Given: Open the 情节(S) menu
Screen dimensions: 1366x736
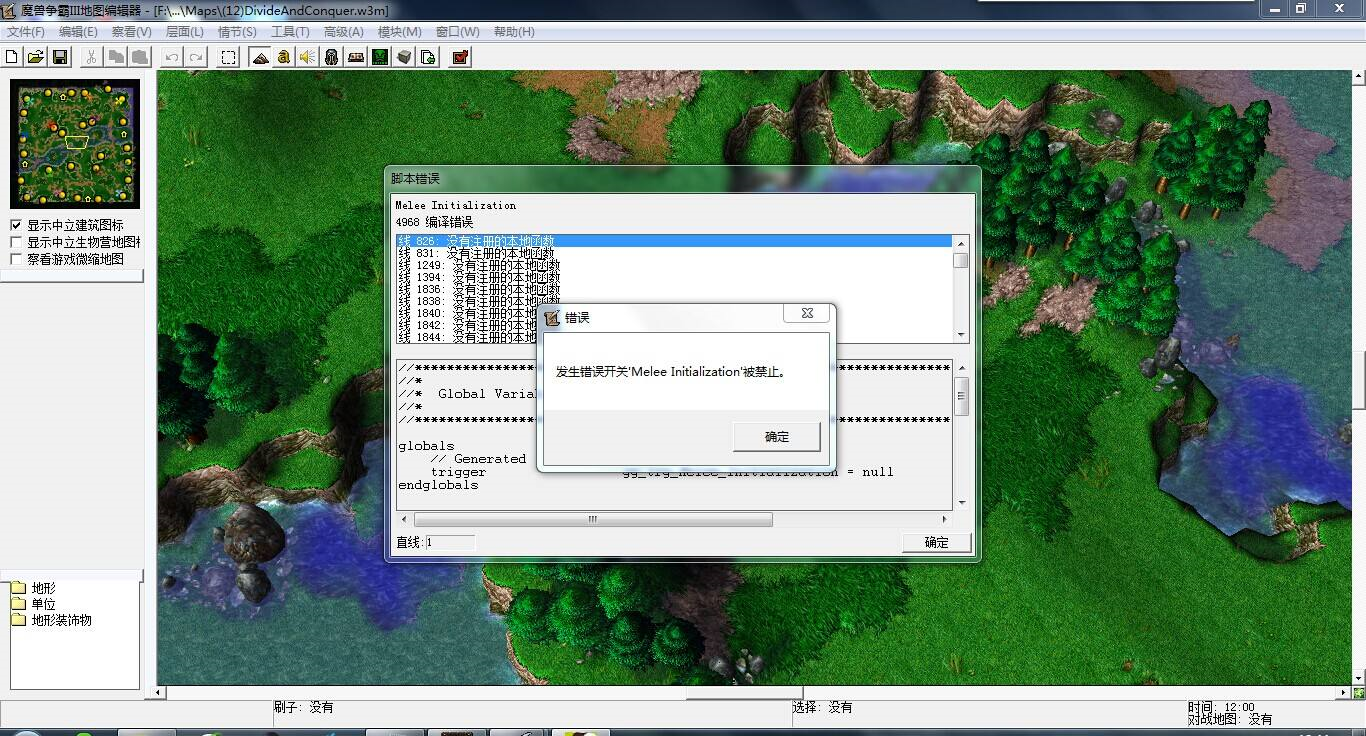Looking at the screenshot, I should click(x=237, y=32).
